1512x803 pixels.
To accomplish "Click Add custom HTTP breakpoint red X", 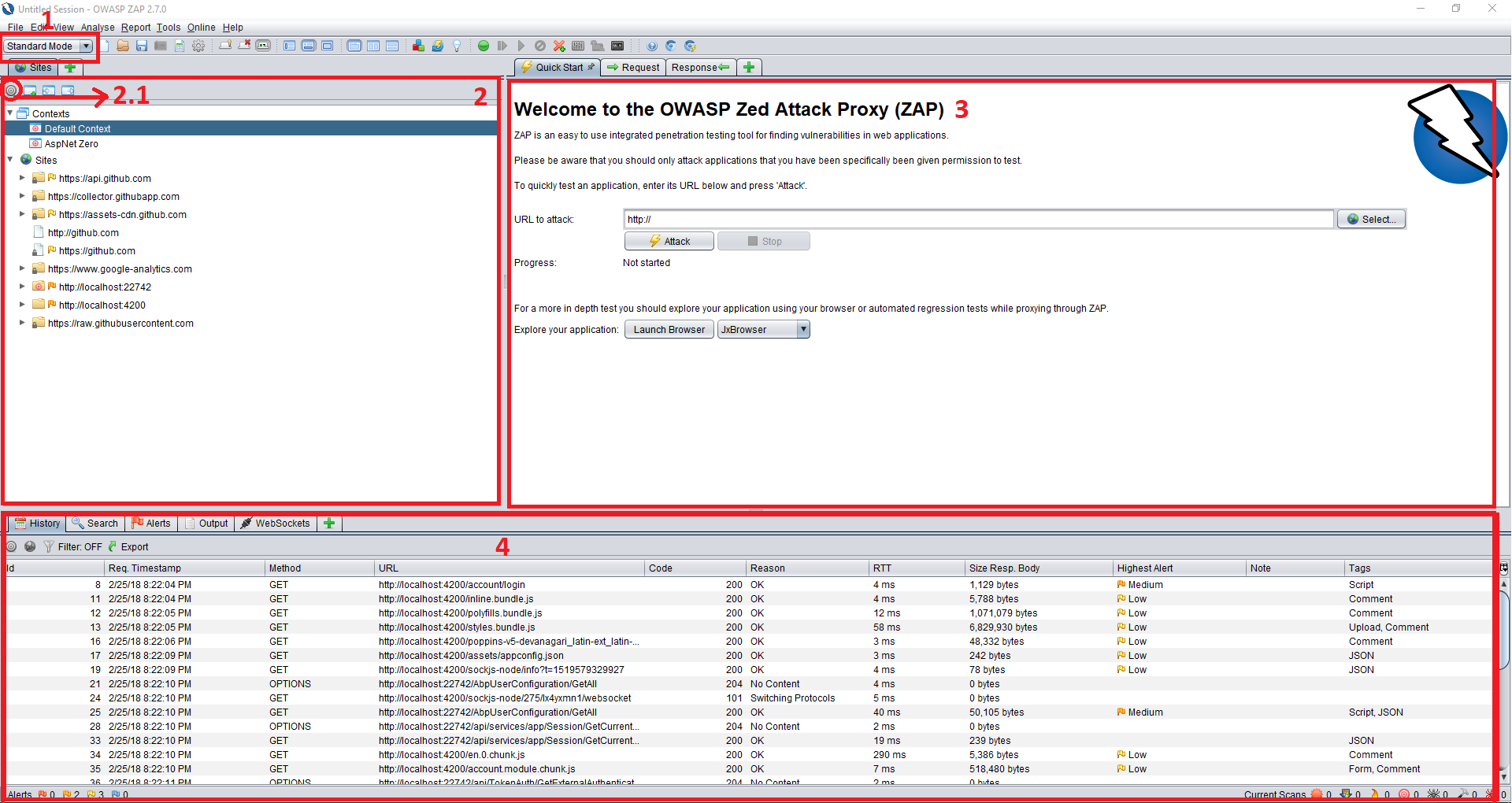I will pyautogui.click(x=559, y=46).
